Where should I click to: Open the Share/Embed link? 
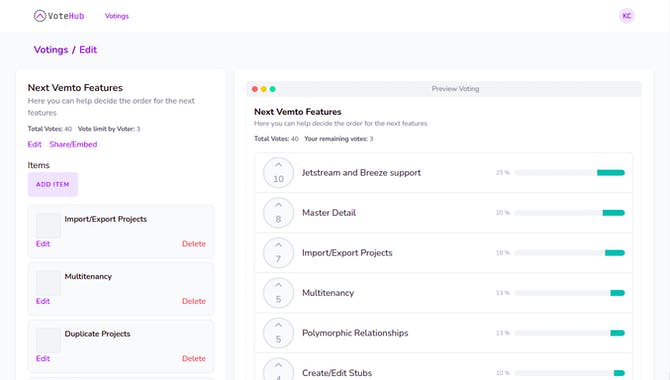tap(73, 144)
